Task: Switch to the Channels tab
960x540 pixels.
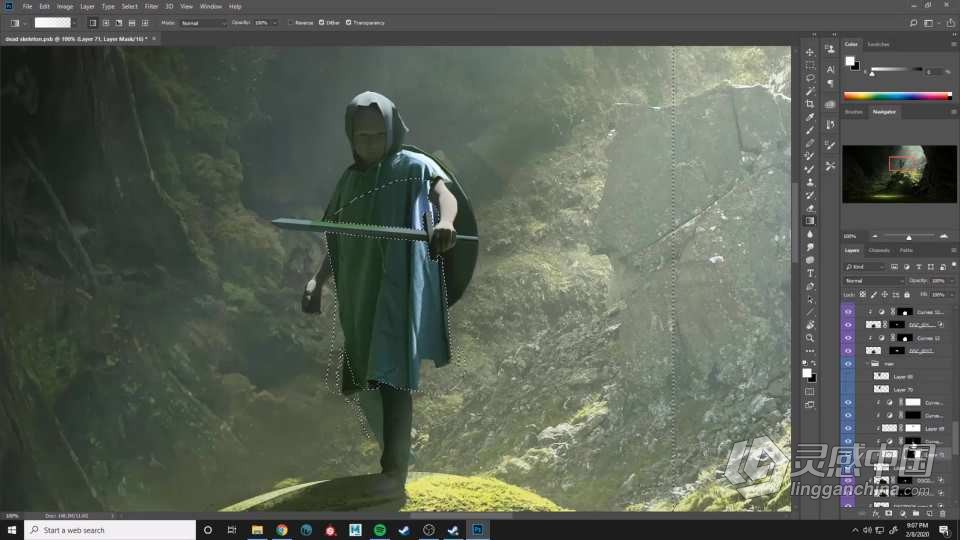Action: tap(879, 250)
